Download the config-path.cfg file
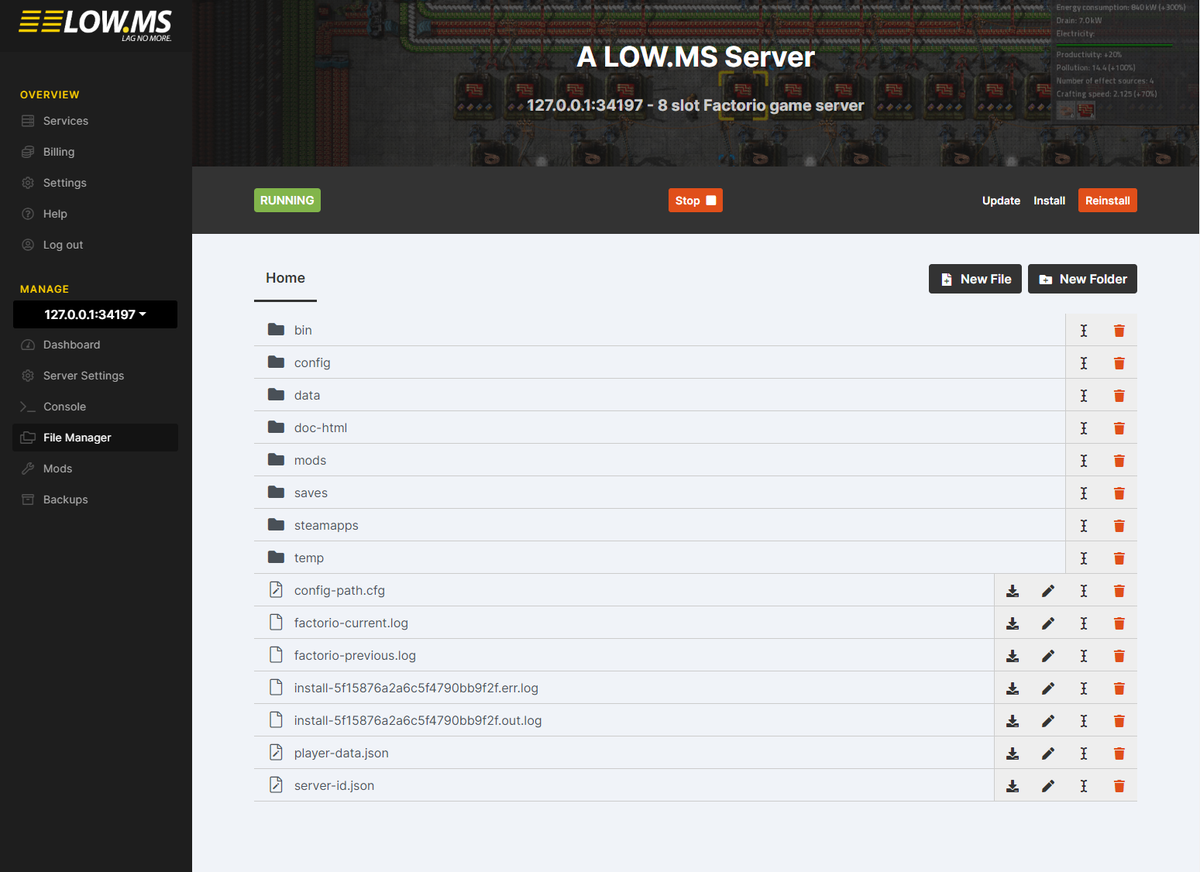Viewport: 1200px width, 872px height. tap(1012, 590)
